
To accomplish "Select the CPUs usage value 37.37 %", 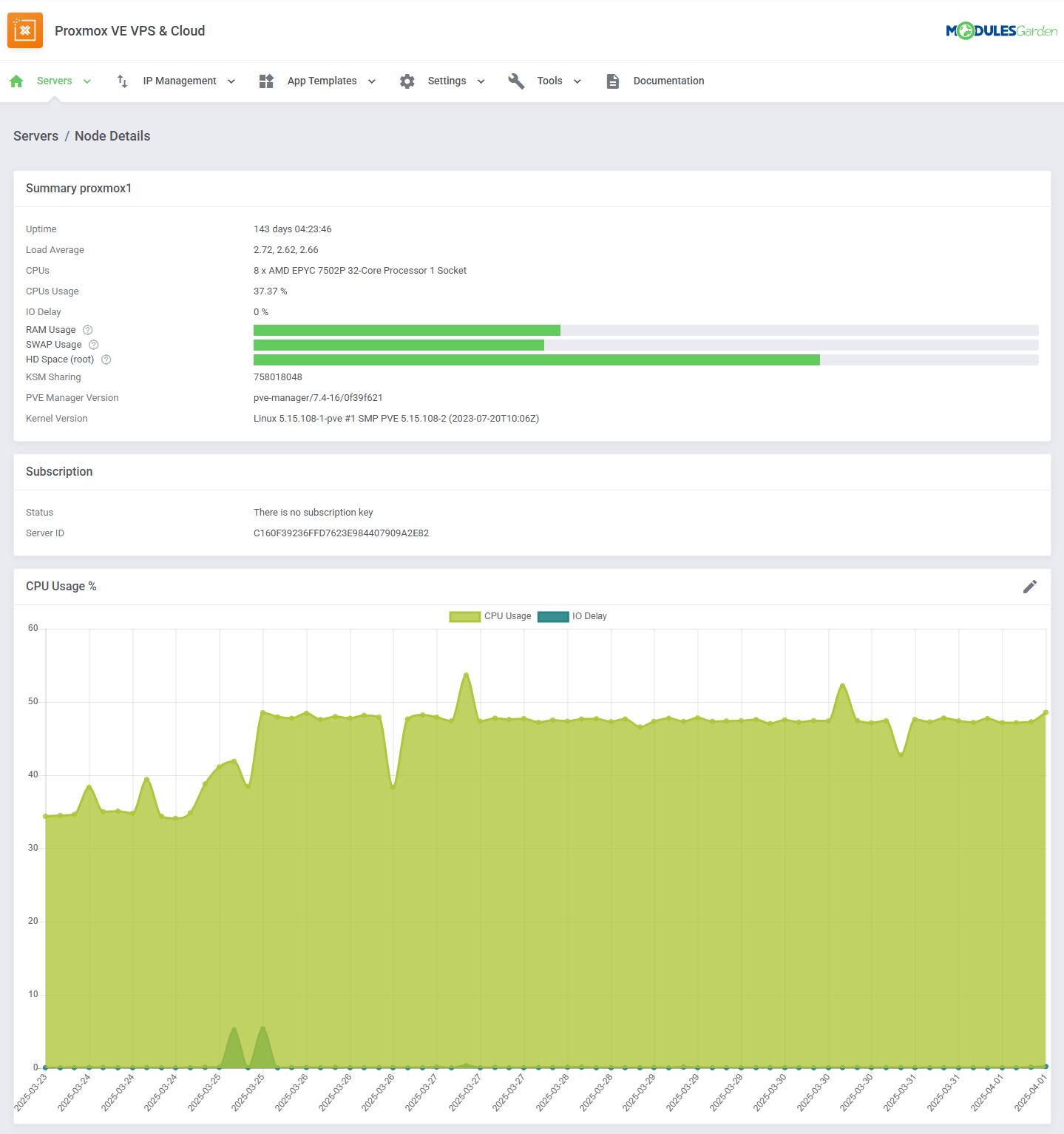I will point(271,291).
